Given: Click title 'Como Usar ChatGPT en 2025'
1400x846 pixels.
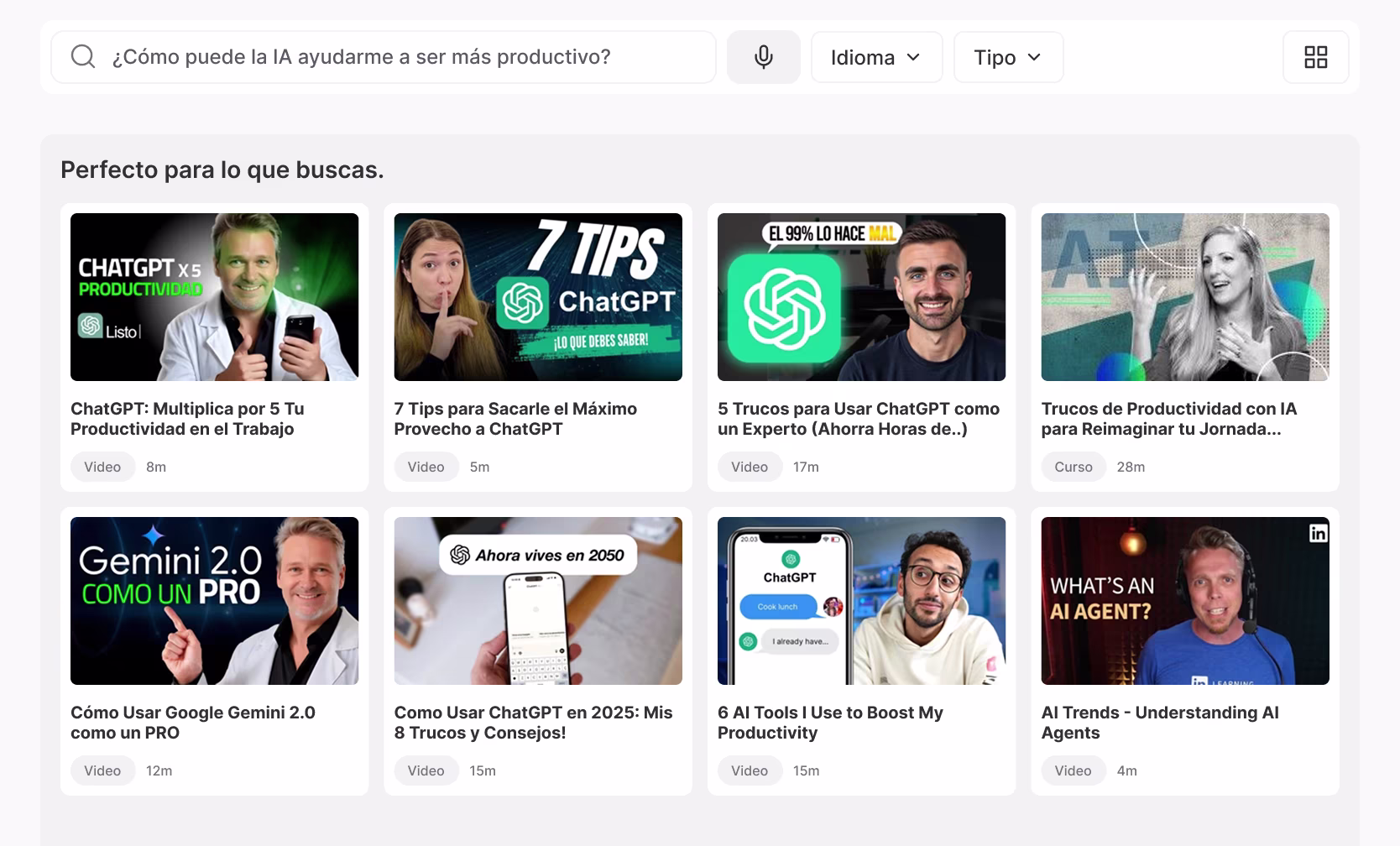Looking at the screenshot, I should (534, 723).
